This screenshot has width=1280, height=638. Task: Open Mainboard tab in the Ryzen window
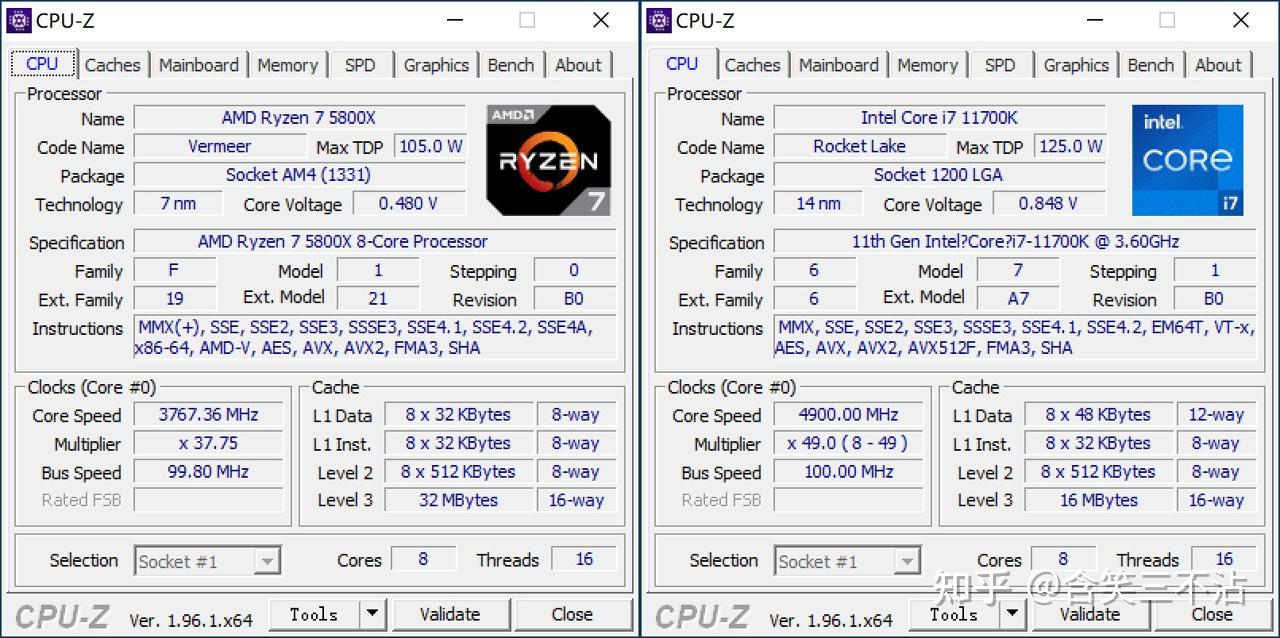[198, 65]
